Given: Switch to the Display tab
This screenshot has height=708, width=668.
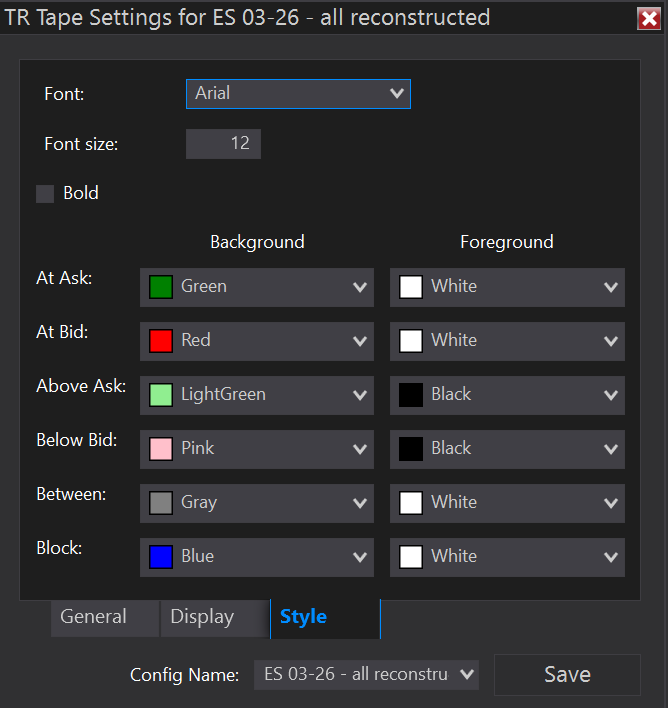Looking at the screenshot, I should [x=203, y=617].
